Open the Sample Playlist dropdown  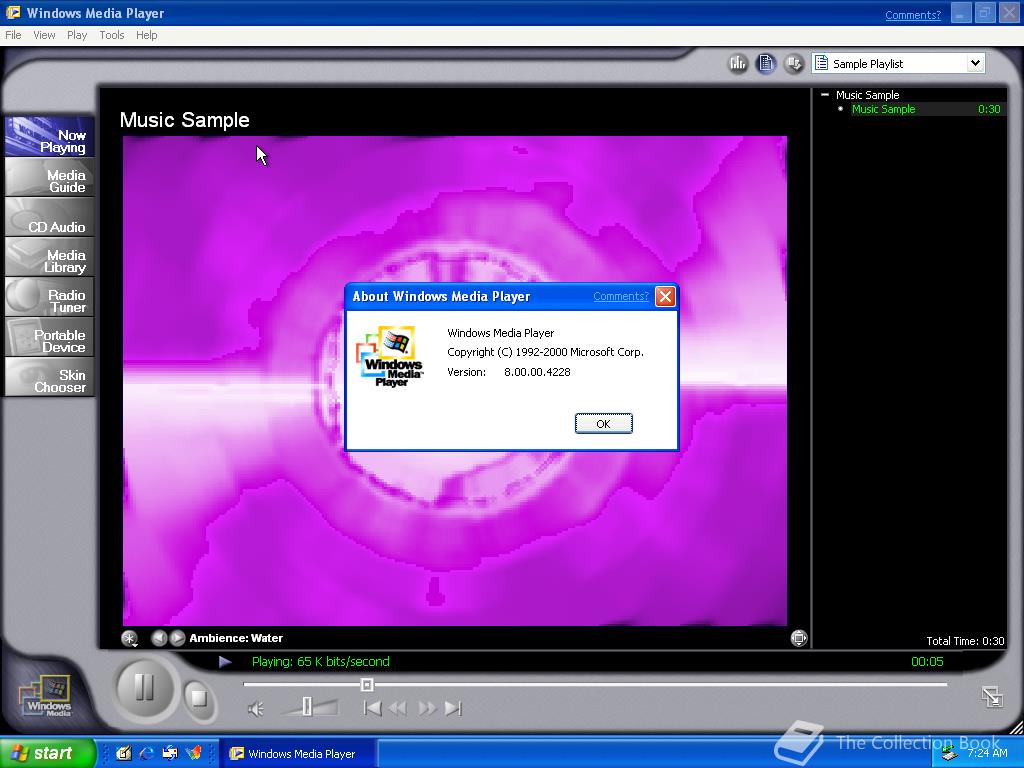(974, 63)
